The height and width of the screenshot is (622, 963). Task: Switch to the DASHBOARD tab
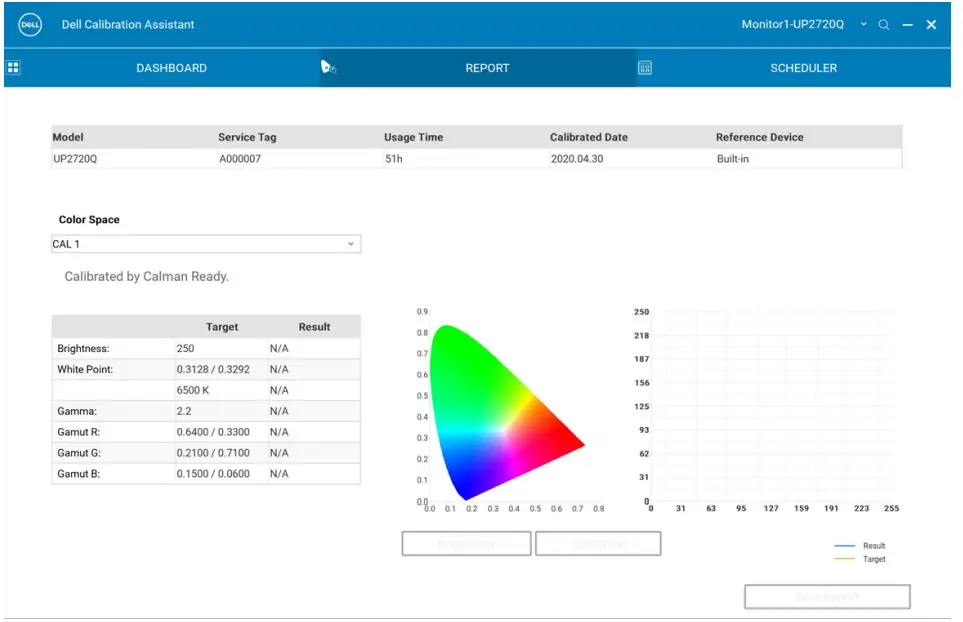[x=171, y=68]
